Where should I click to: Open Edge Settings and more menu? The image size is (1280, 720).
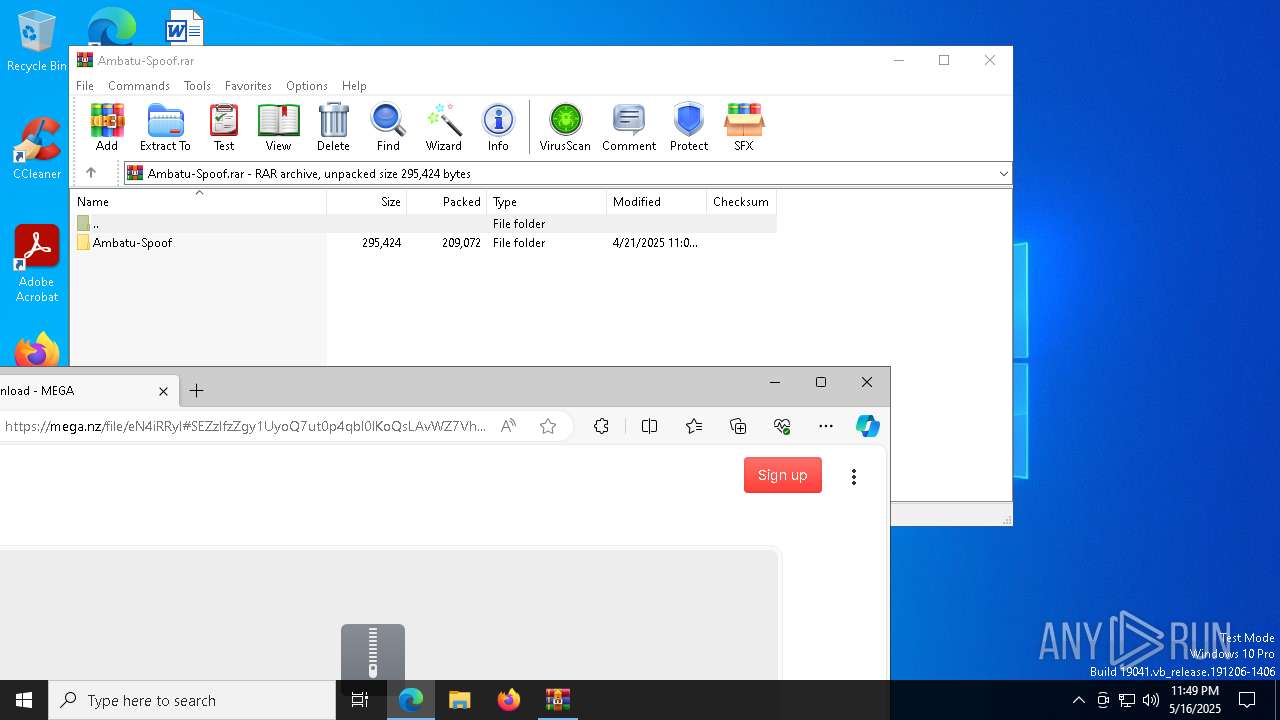[x=826, y=426]
